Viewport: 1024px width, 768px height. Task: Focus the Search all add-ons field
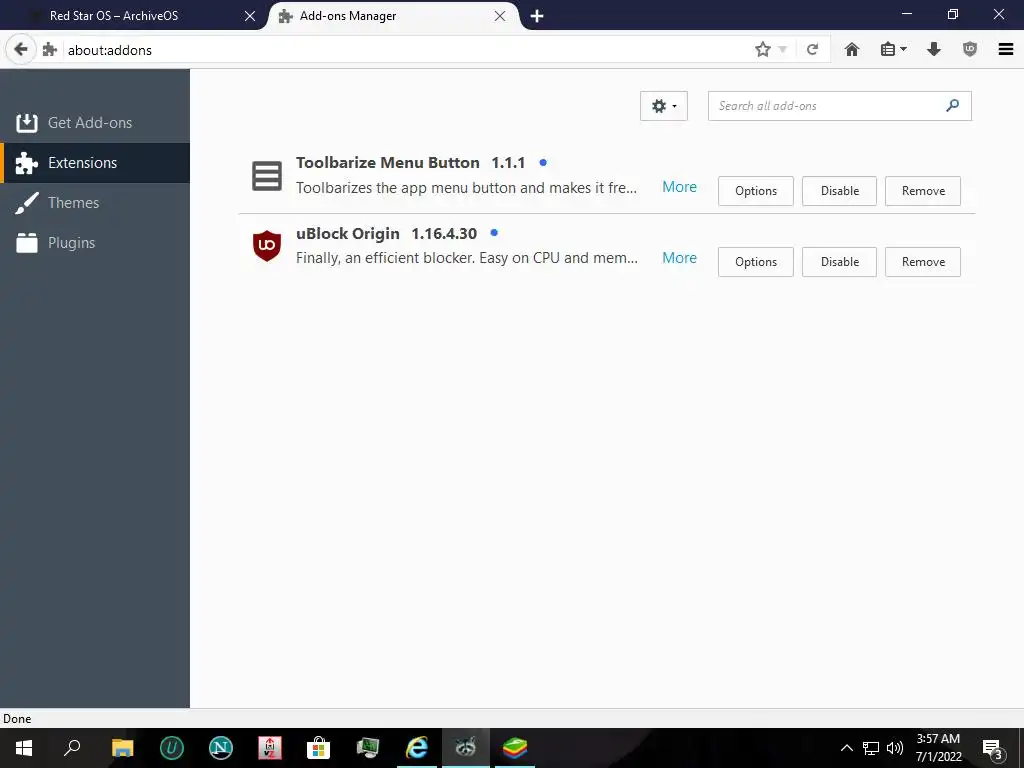coord(839,106)
